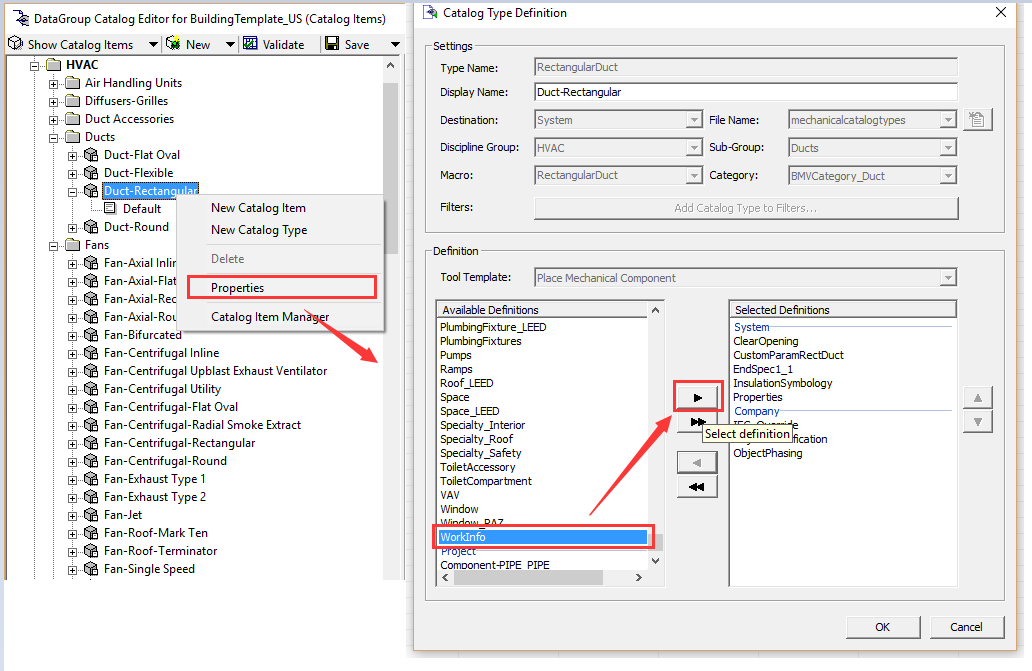Click the Duct-Flexible catalog type icon
Image resolution: width=1032 pixels, height=671 pixels.
coord(91,172)
